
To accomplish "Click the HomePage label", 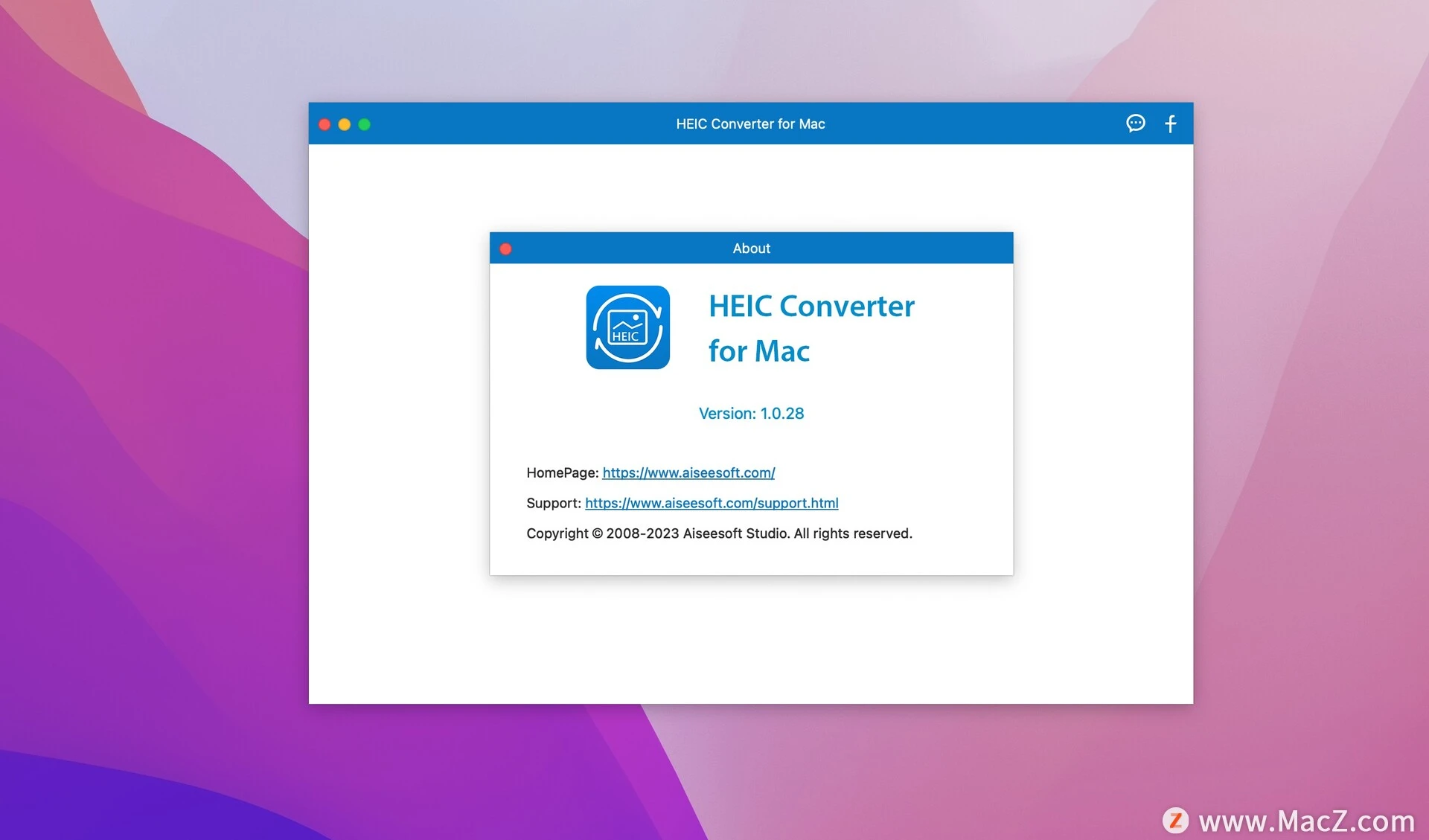I will (561, 472).
